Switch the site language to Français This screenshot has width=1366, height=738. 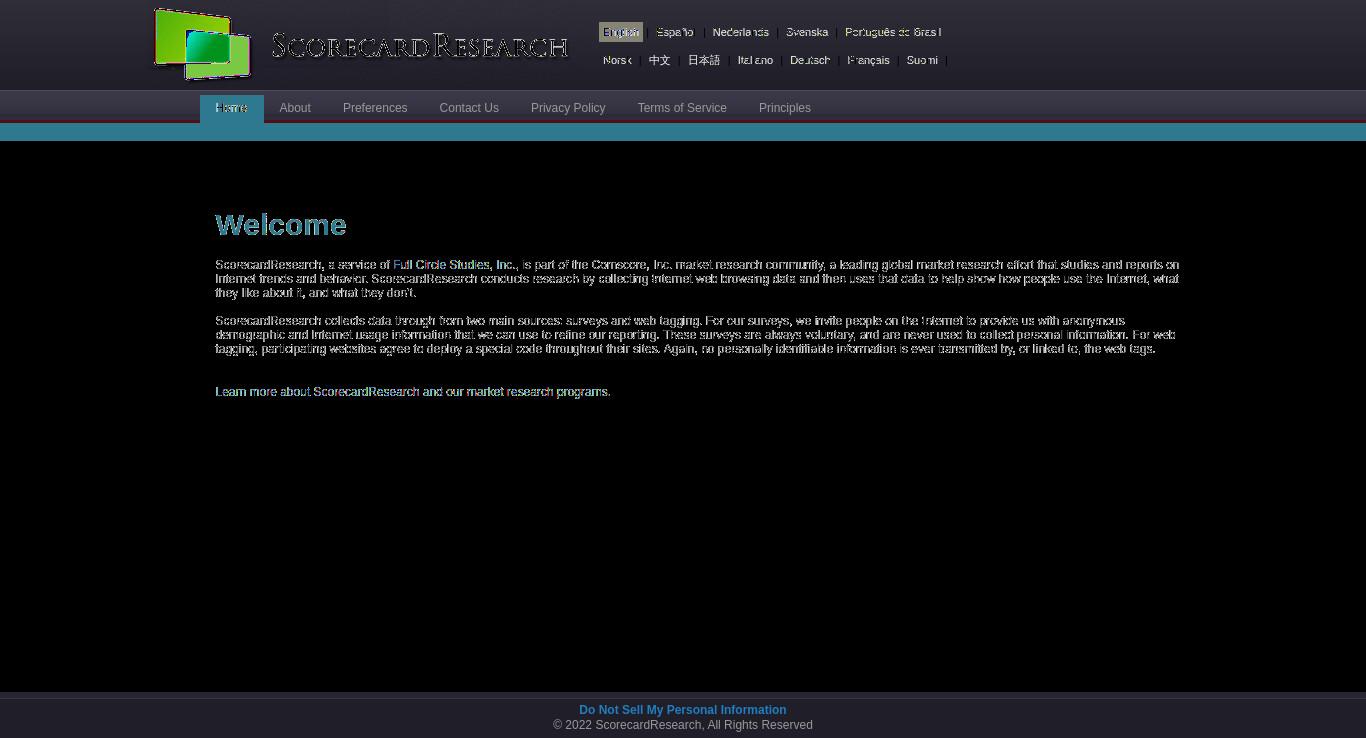868,60
